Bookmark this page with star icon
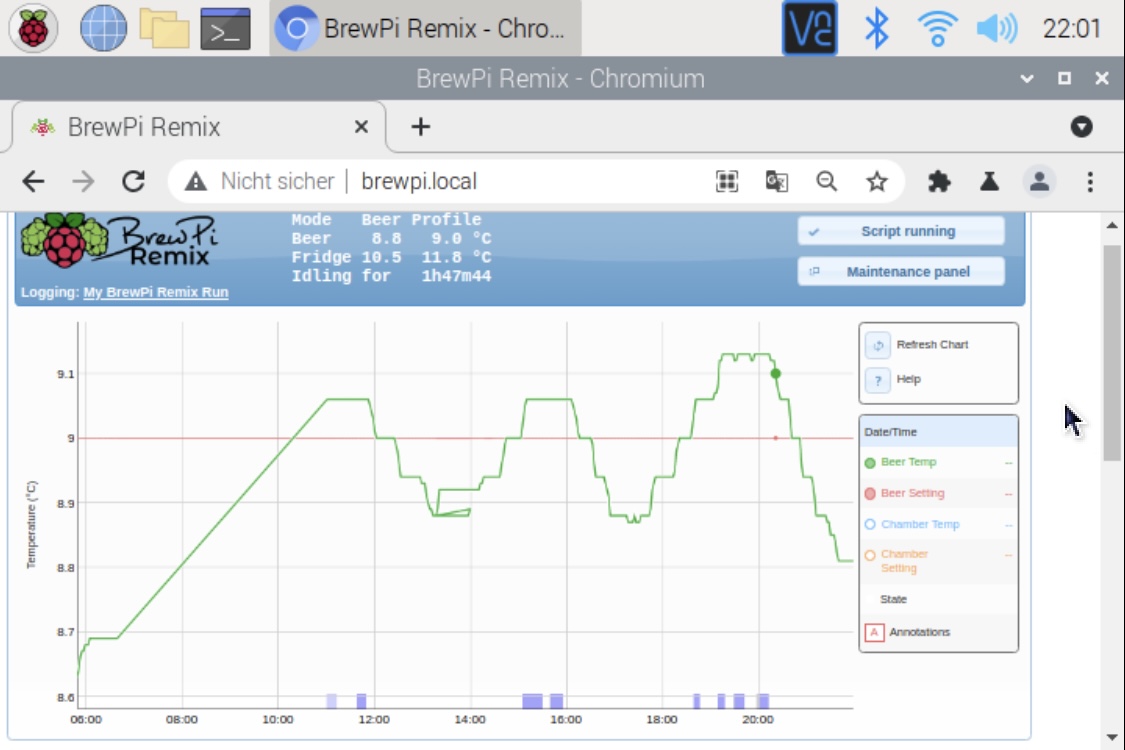 [877, 181]
